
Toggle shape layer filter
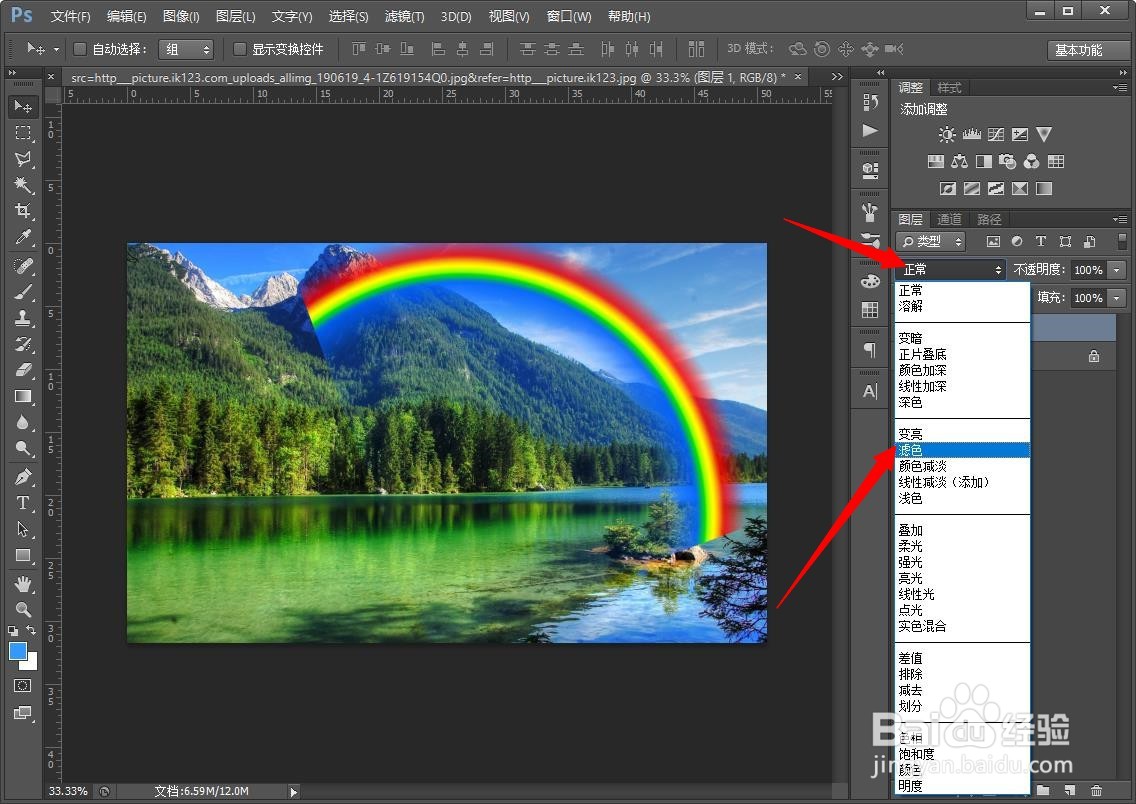pyautogui.click(x=1065, y=241)
